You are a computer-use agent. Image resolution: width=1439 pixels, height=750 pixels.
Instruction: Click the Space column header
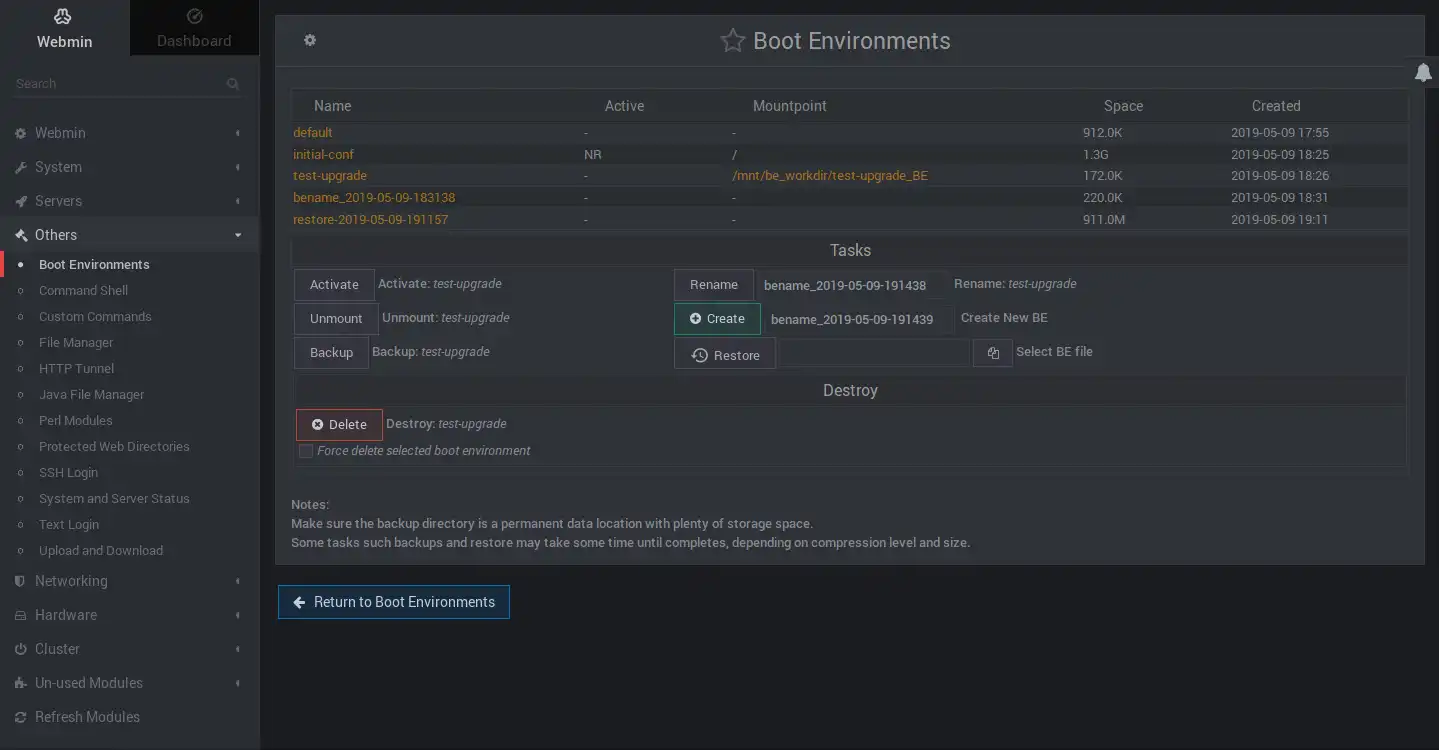[x=1123, y=106]
